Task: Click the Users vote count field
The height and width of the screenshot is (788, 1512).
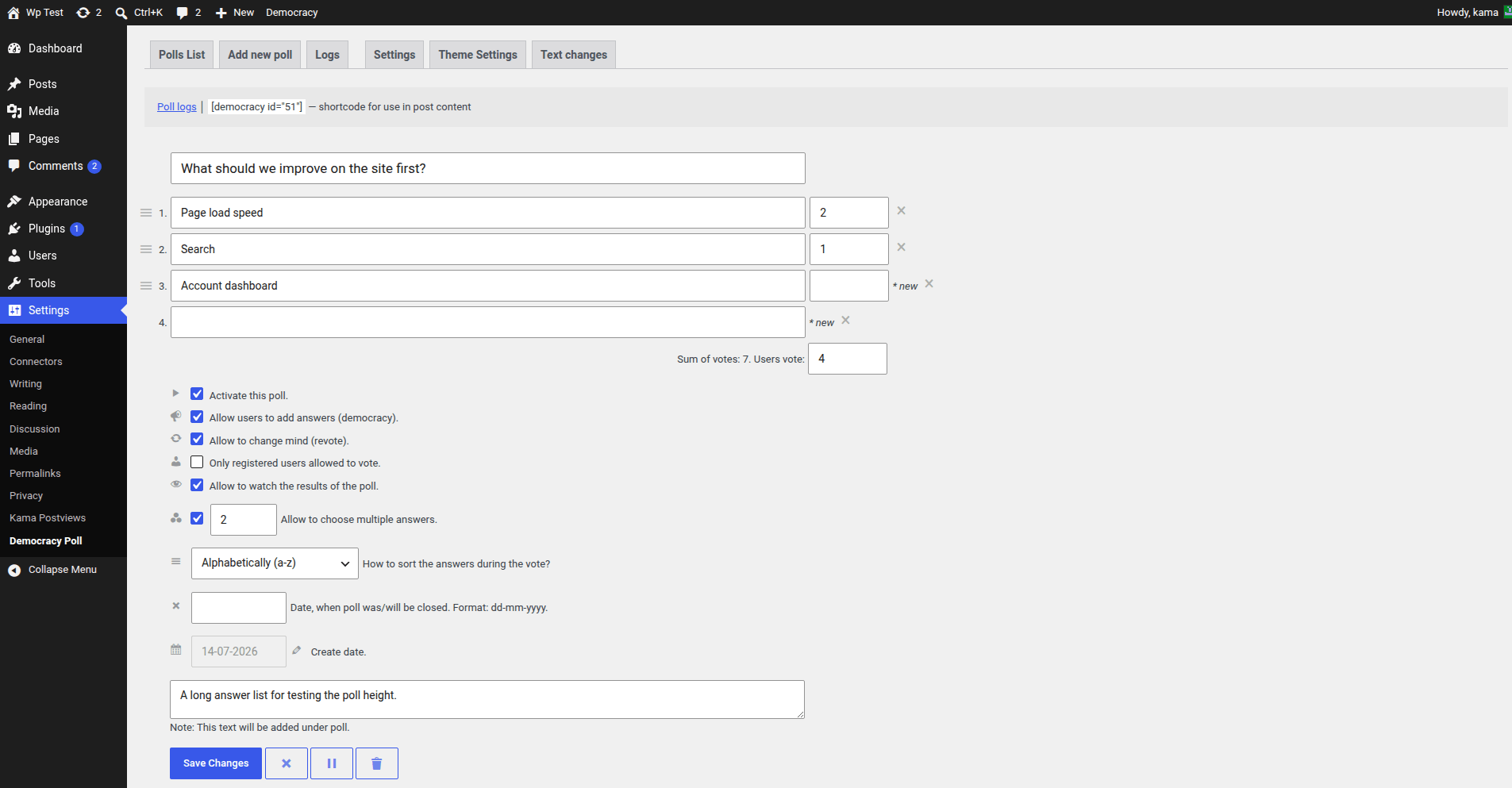Action: pyautogui.click(x=848, y=359)
